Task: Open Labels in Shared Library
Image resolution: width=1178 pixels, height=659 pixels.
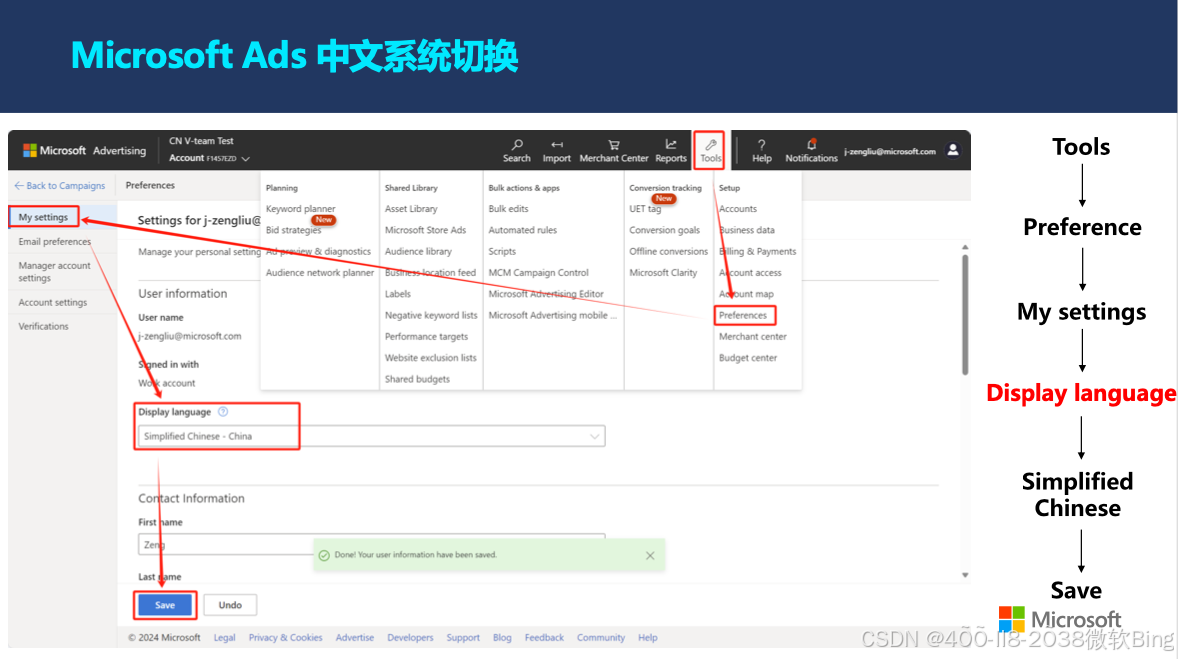Action: point(397,294)
